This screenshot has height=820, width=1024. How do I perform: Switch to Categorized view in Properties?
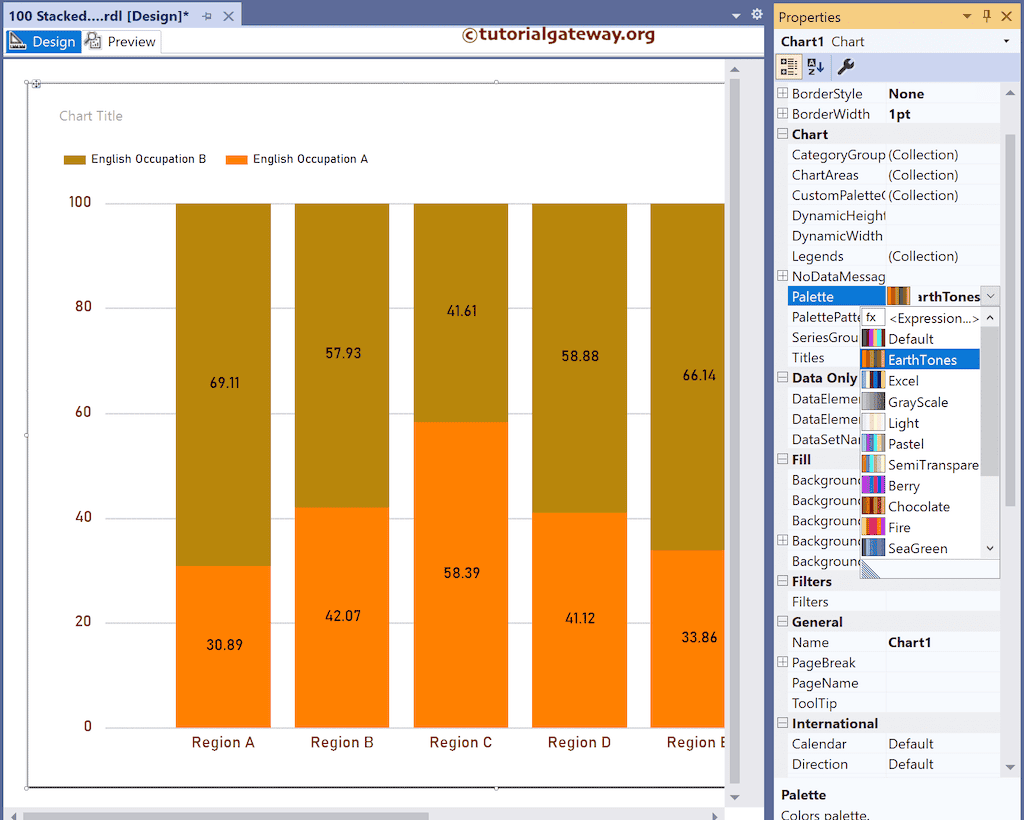(x=789, y=67)
